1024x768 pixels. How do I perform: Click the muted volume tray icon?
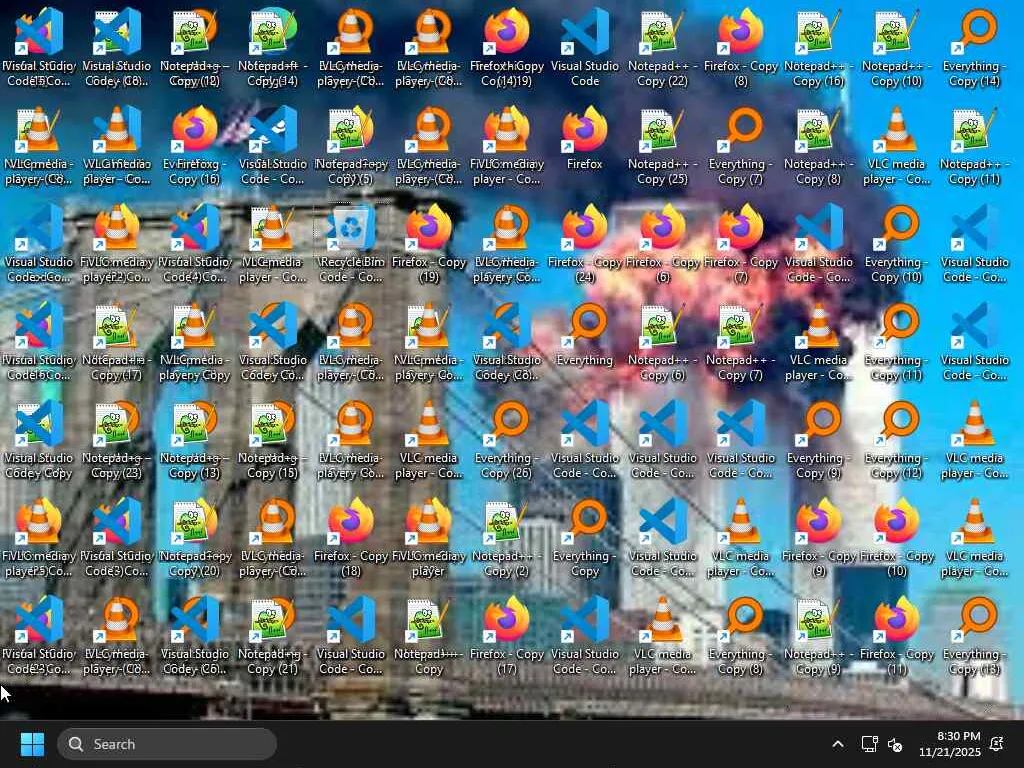click(895, 744)
